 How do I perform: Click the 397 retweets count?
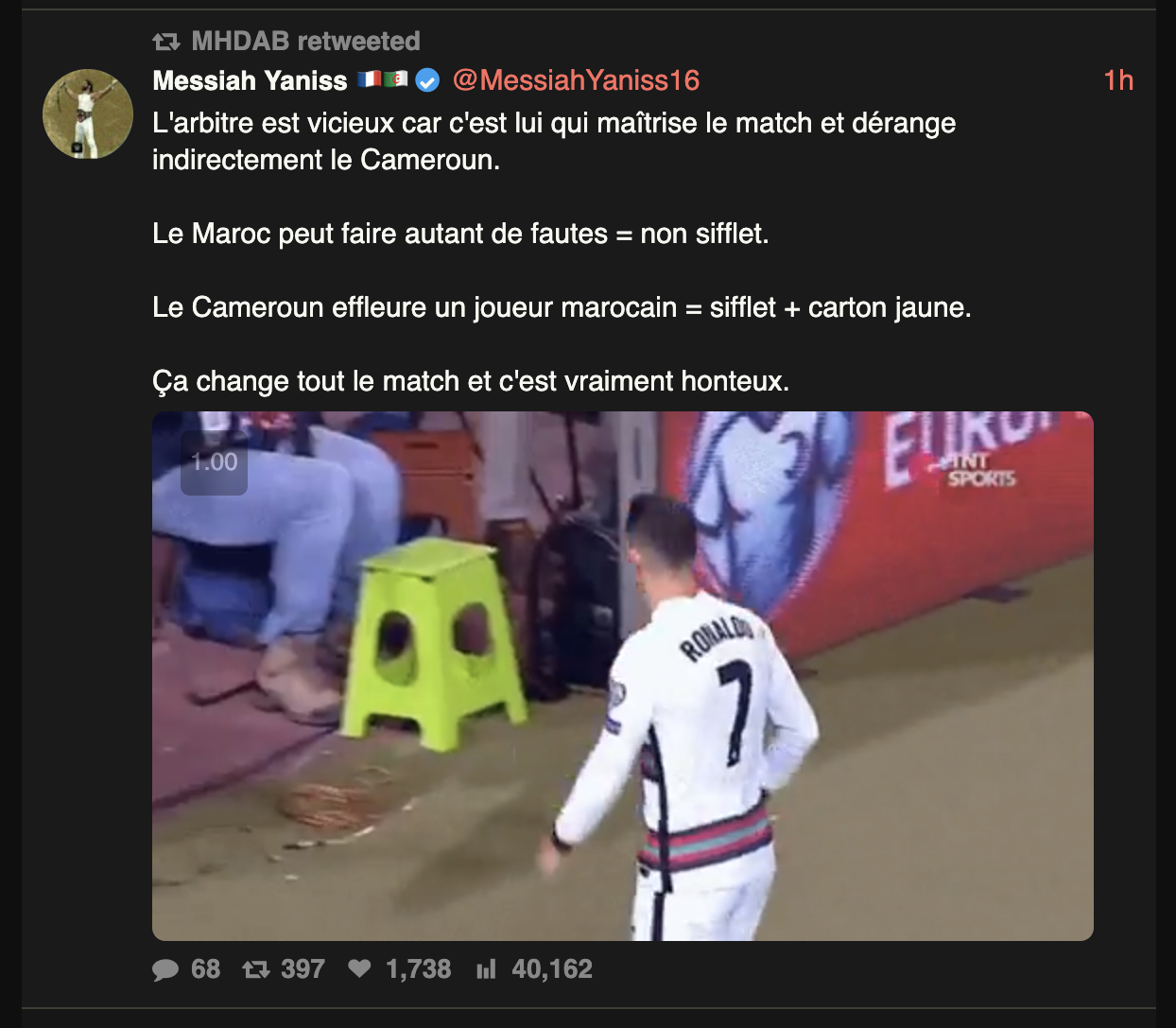tap(303, 969)
